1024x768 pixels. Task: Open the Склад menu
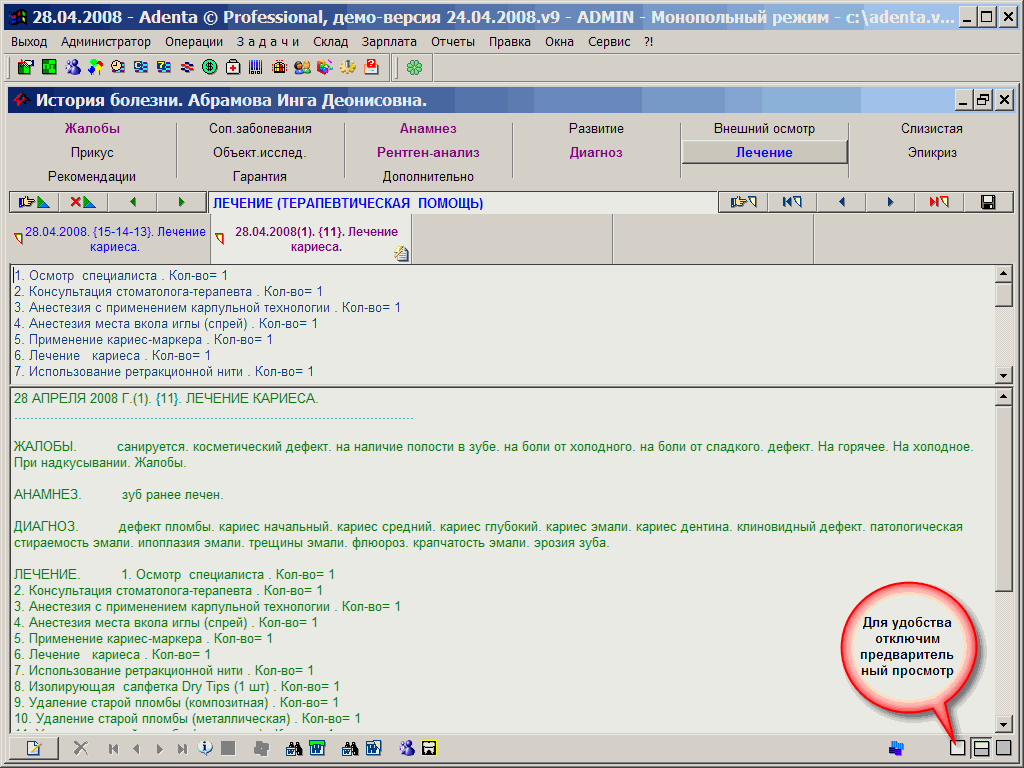(x=330, y=41)
